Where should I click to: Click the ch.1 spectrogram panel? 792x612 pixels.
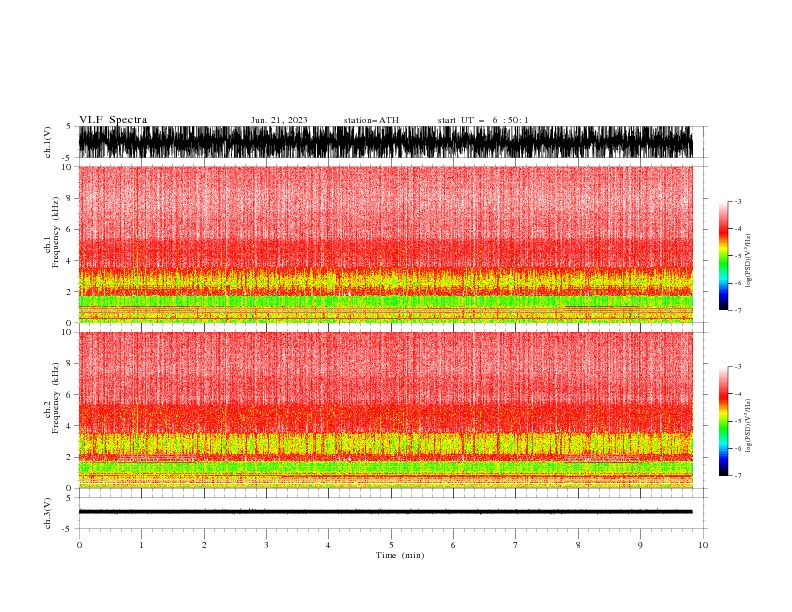385,244
